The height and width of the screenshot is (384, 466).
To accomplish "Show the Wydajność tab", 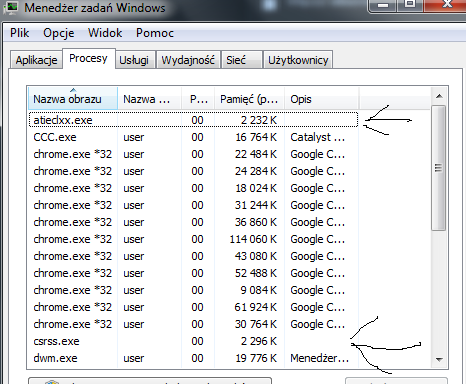I will coord(188,60).
